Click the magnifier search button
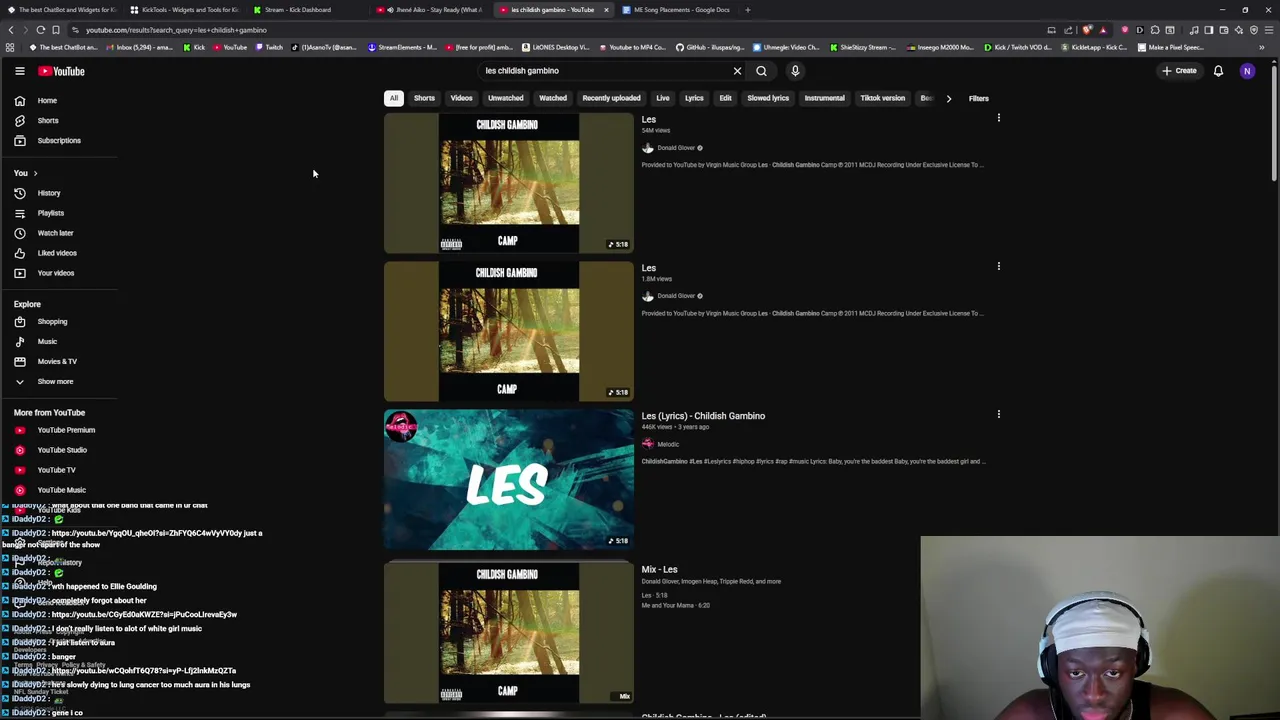Viewport: 1280px width, 720px height. [761, 71]
